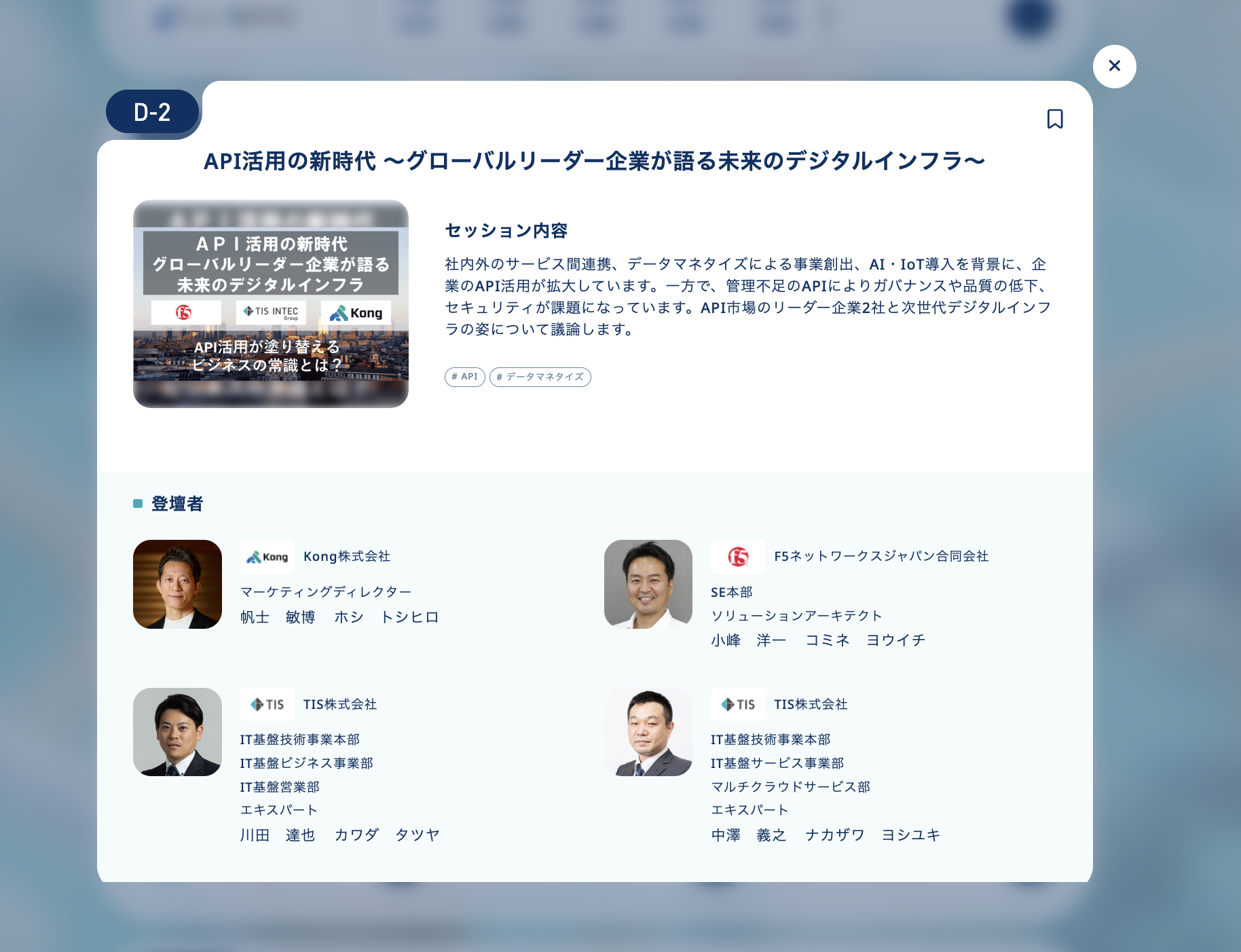The image size is (1241, 952).
Task: Click the 登壇者 section heading
Action: (177, 504)
